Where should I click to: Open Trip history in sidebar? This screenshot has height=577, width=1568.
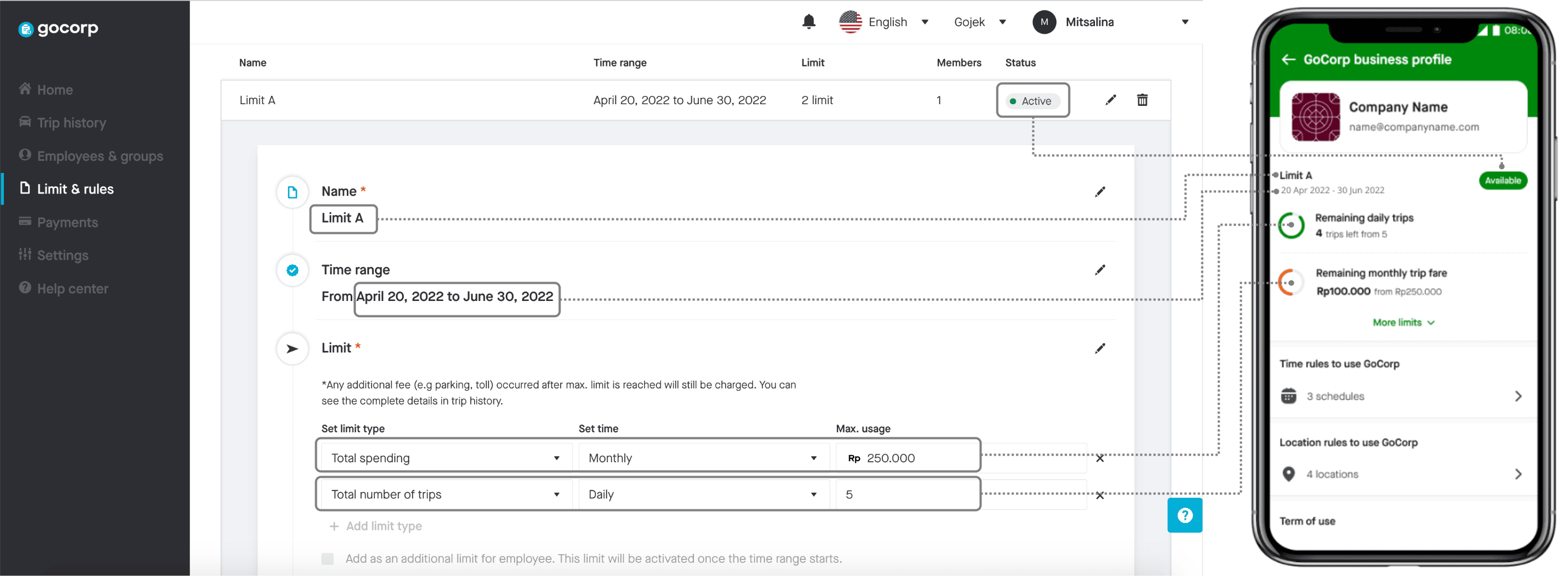click(x=63, y=122)
